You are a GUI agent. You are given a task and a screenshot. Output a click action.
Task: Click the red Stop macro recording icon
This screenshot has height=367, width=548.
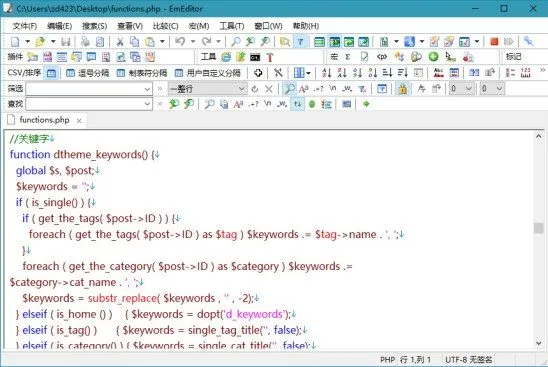494,42
